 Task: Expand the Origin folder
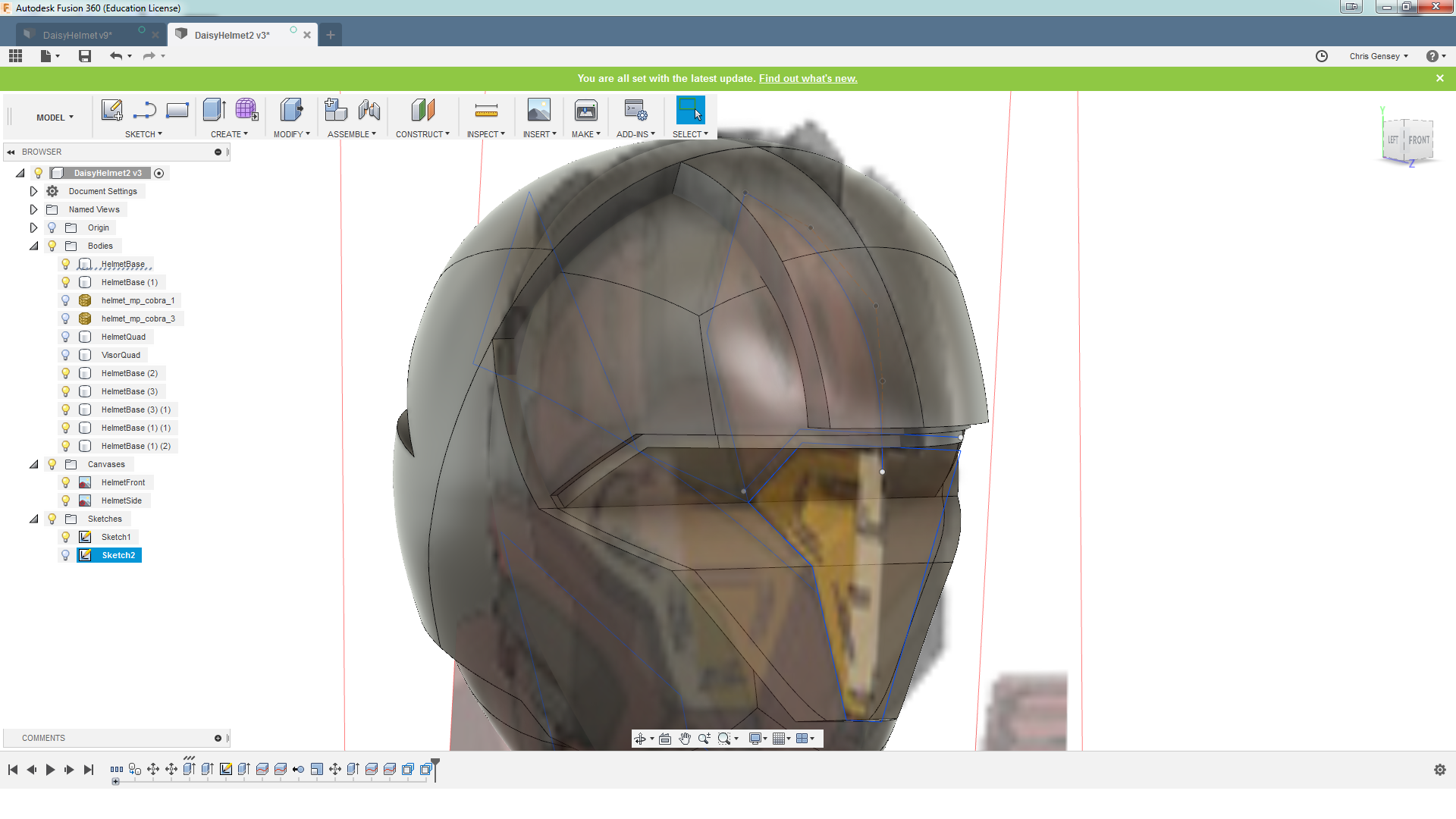point(33,227)
